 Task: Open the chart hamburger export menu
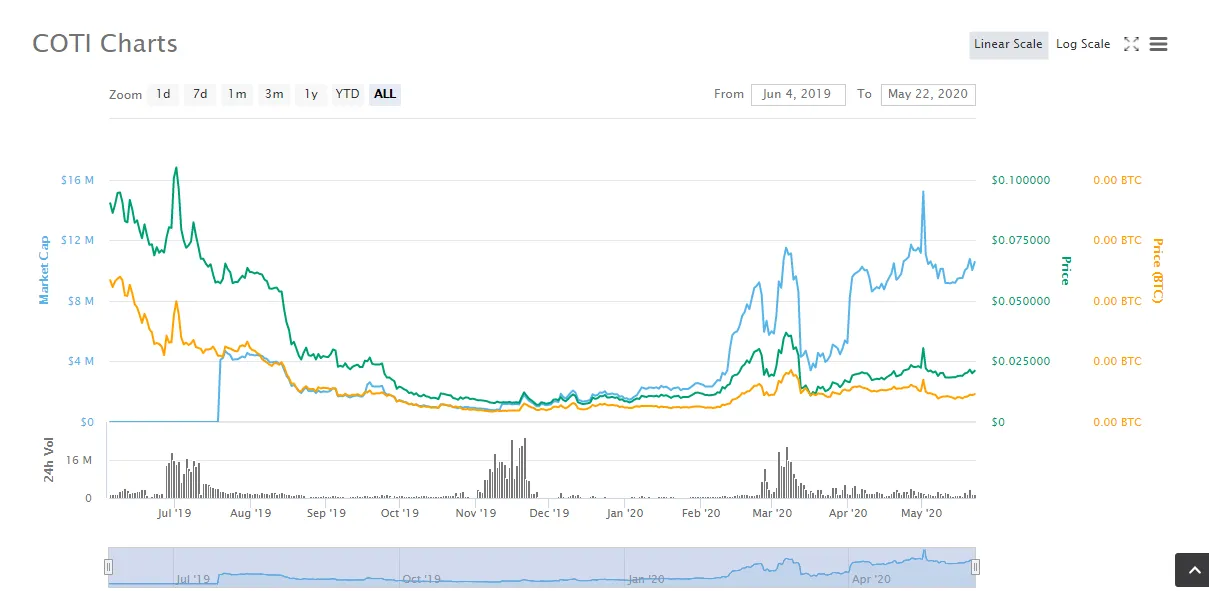pos(1159,44)
